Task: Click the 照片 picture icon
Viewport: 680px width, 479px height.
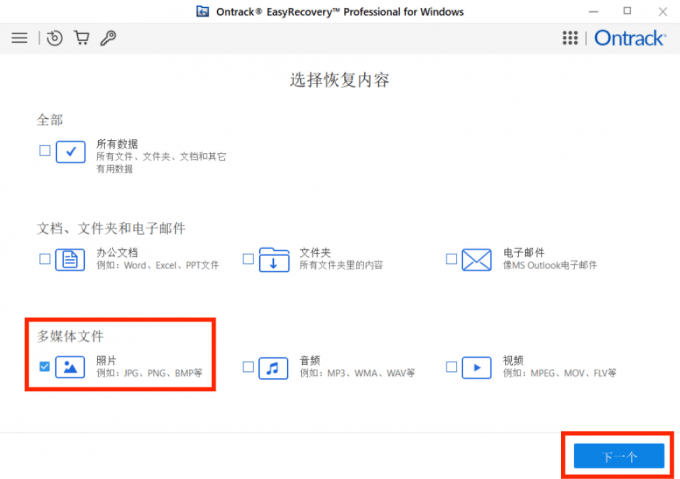Action: 71,367
